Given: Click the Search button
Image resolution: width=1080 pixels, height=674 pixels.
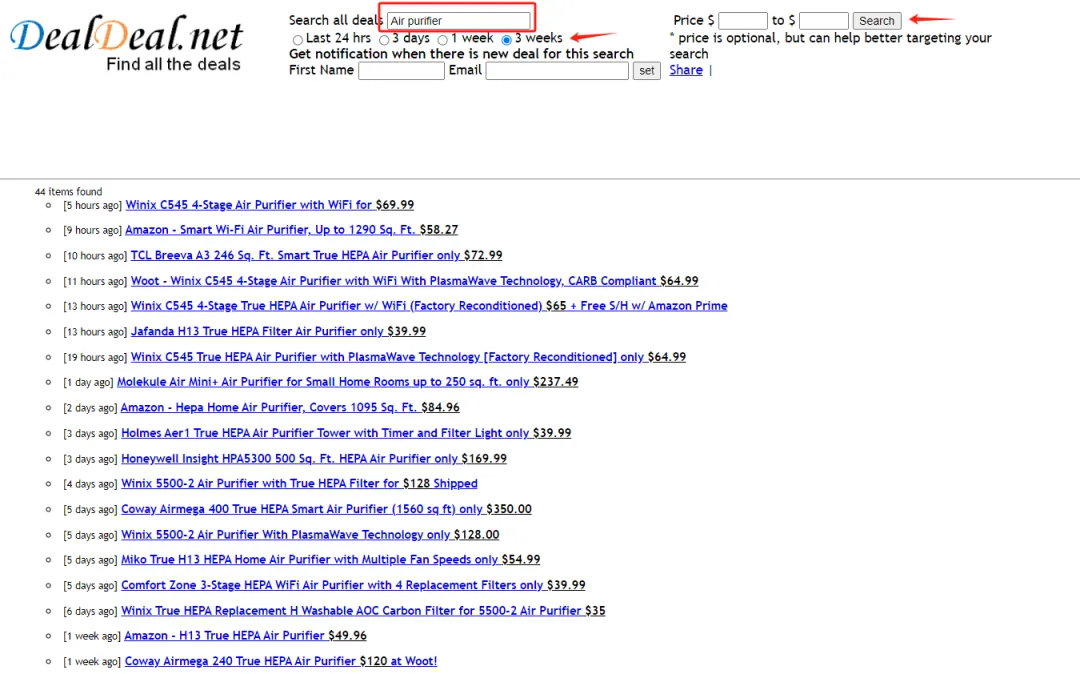Looking at the screenshot, I should pos(877,21).
